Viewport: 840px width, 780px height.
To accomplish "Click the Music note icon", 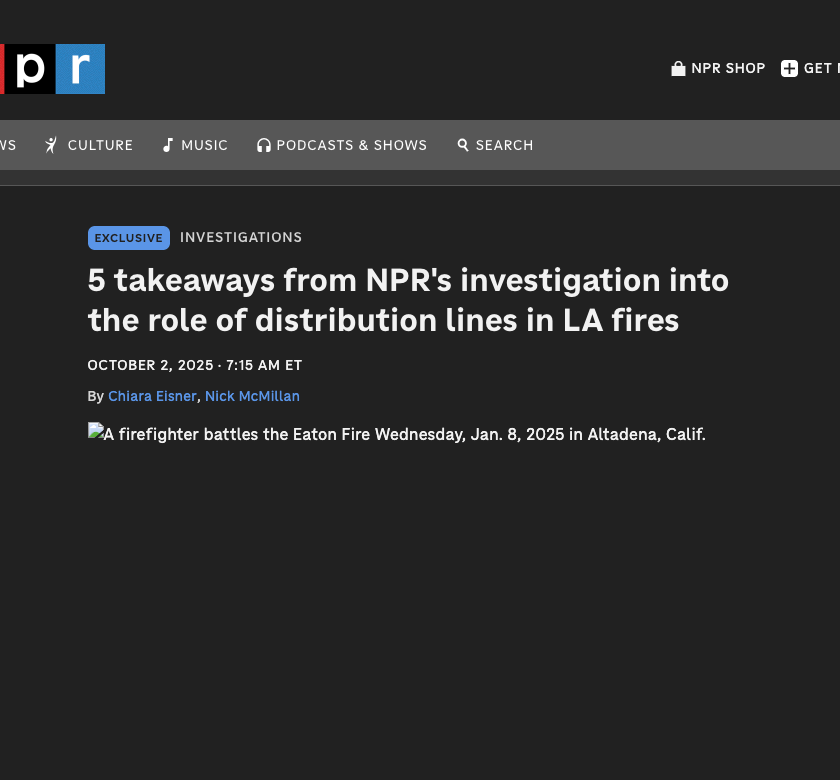I will (x=168, y=145).
